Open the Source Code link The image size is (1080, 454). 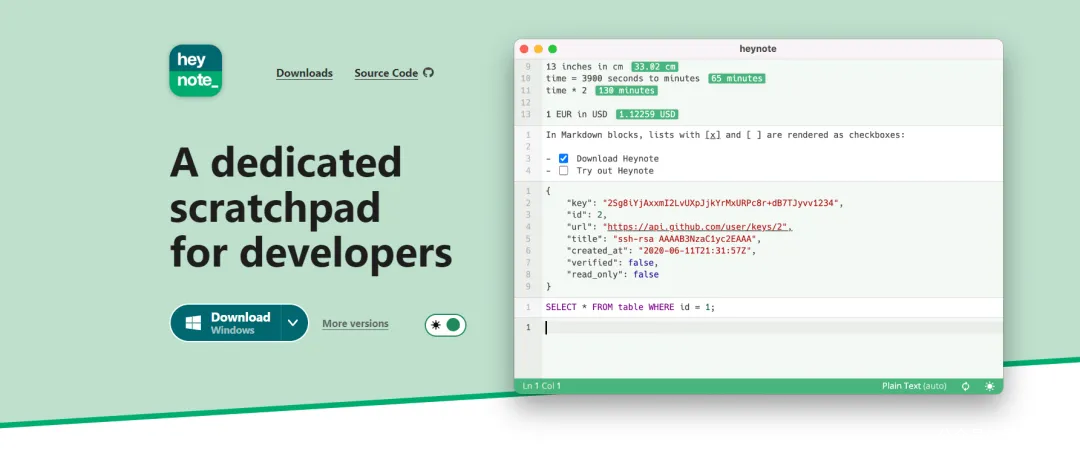point(386,73)
